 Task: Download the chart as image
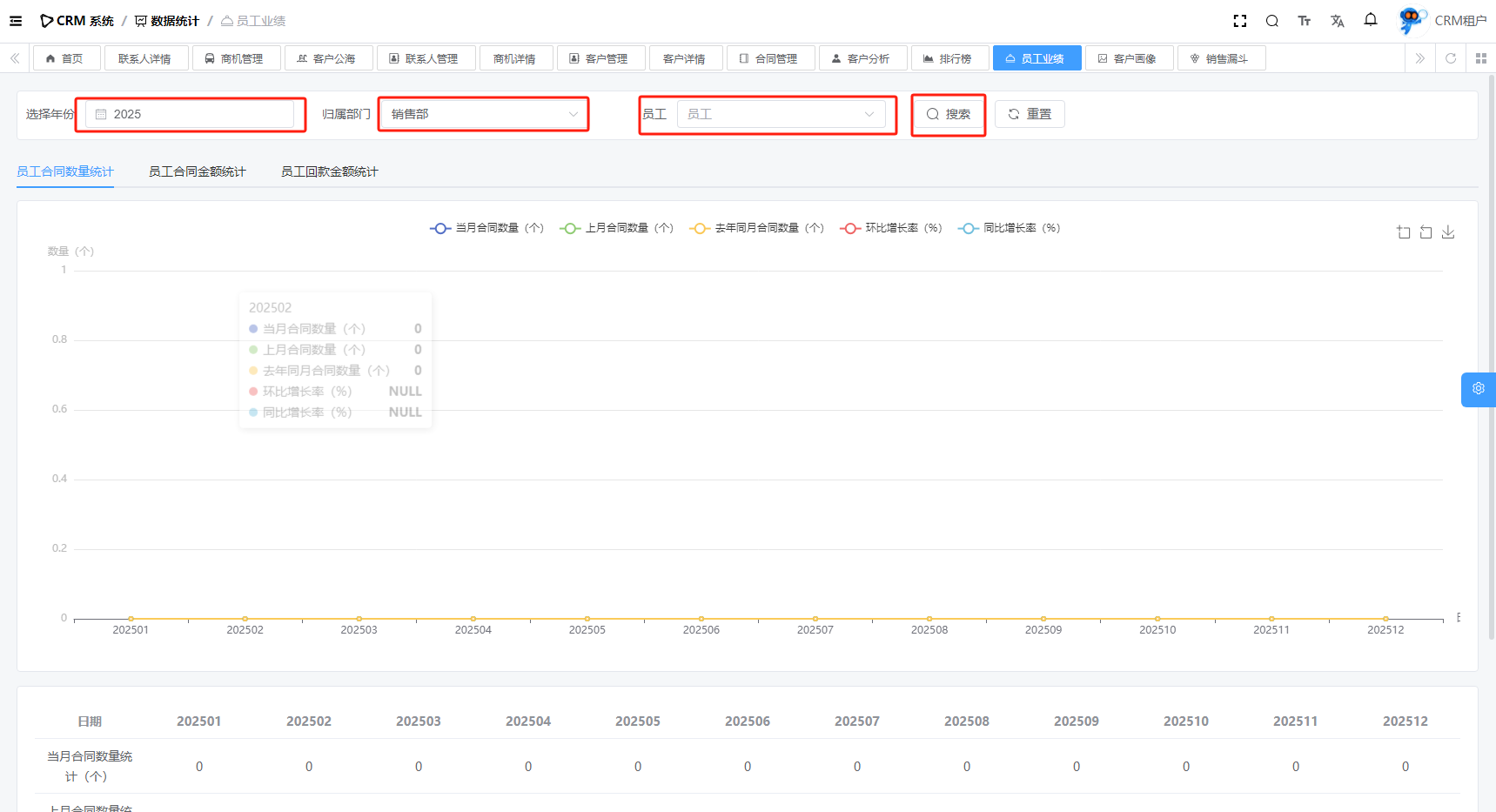[x=1448, y=232]
